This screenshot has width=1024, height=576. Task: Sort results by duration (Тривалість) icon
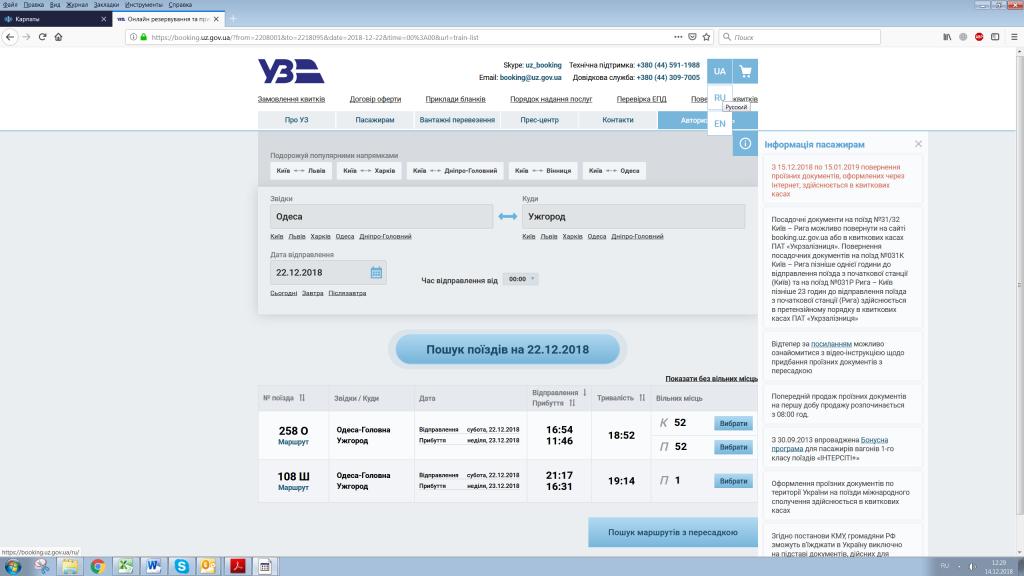click(x=641, y=398)
